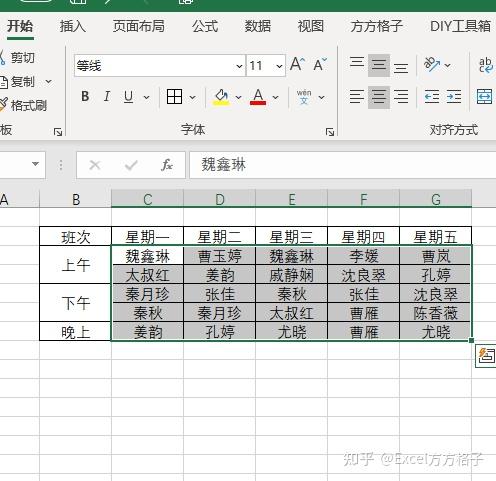Viewport: 496px width, 481px height.
Task: Open the Quick Analysis icon below table
Action: [x=486, y=356]
